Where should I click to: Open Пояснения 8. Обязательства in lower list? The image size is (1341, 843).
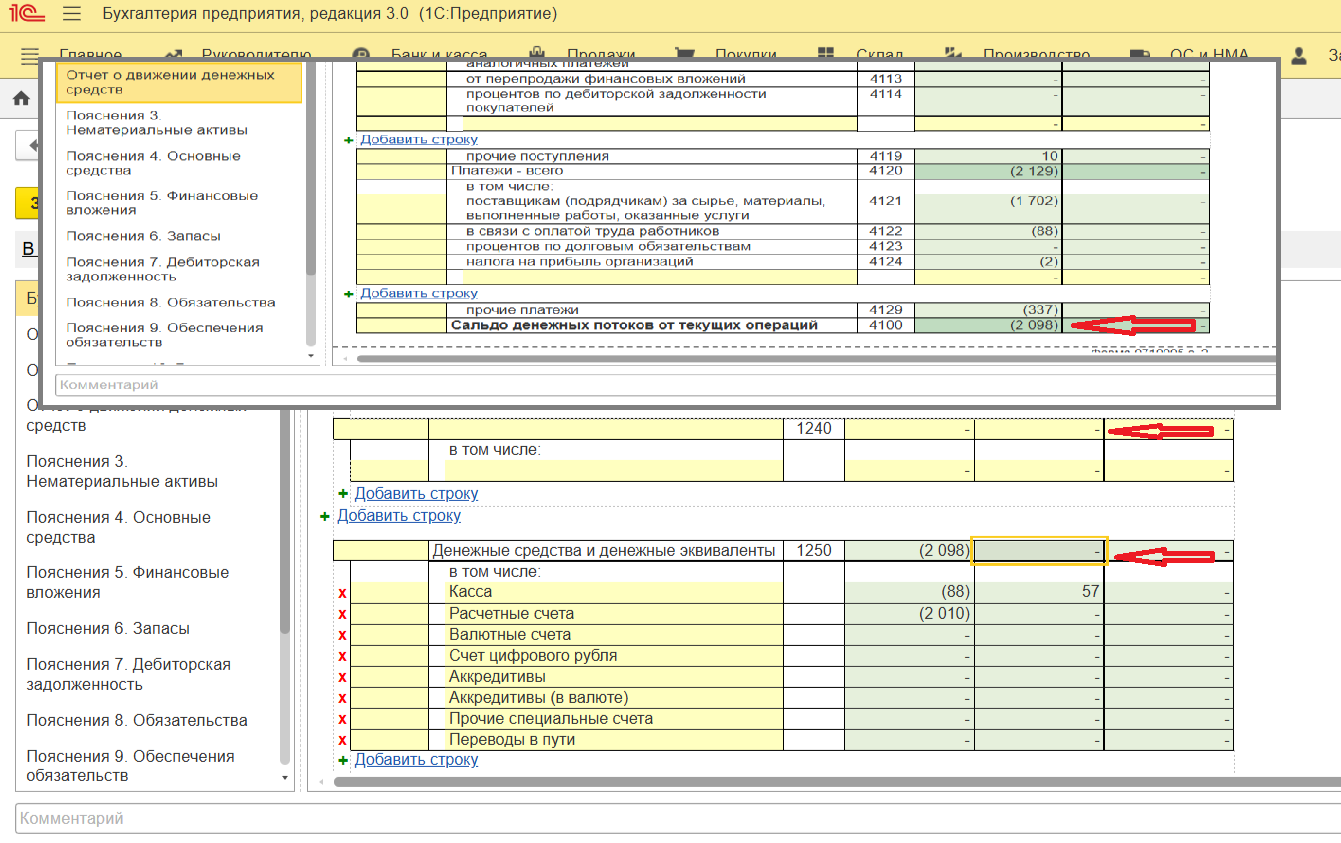pos(136,721)
